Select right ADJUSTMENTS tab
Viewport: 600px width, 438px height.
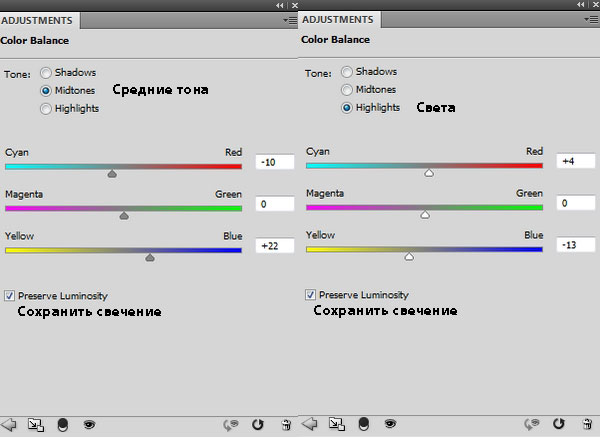pos(338,20)
